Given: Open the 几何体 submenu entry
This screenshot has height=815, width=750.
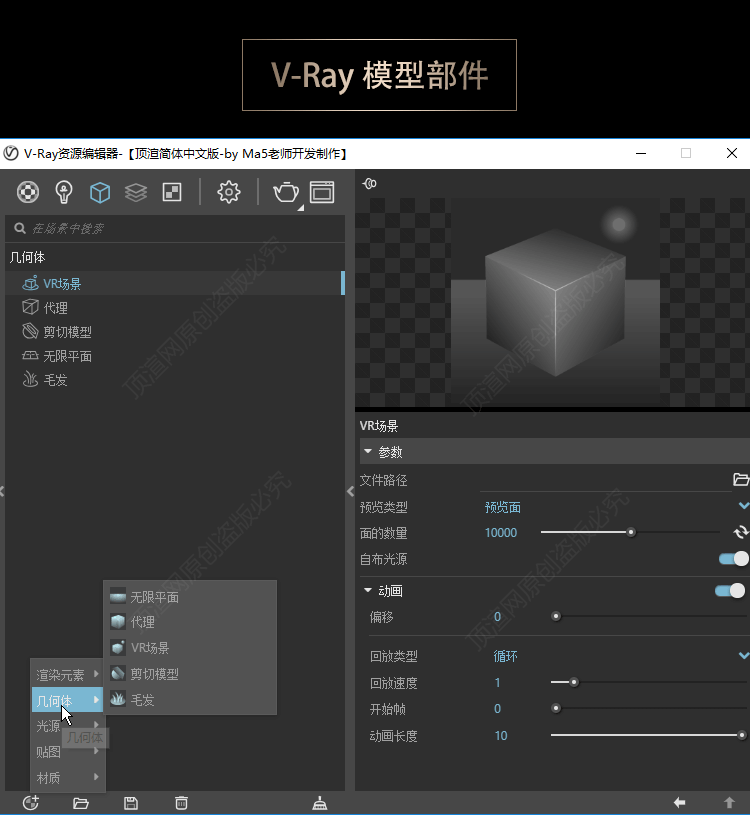Looking at the screenshot, I should click(x=68, y=700).
